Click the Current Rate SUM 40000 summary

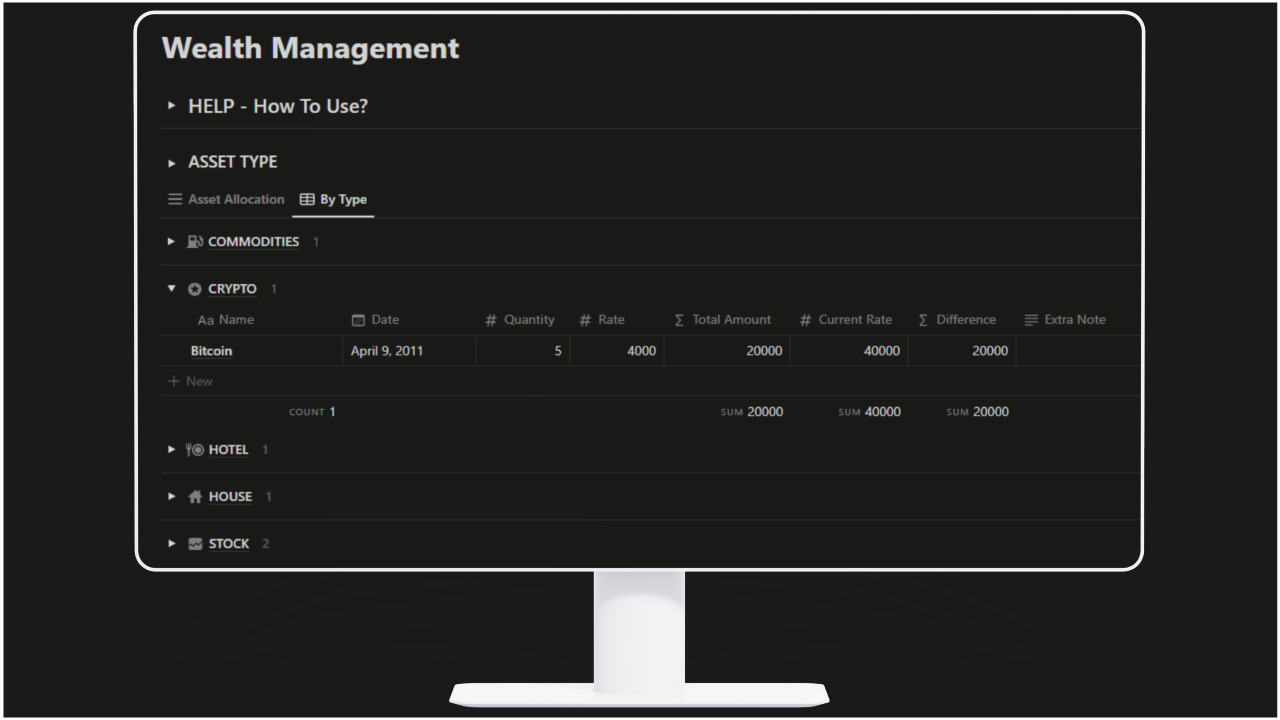click(870, 412)
